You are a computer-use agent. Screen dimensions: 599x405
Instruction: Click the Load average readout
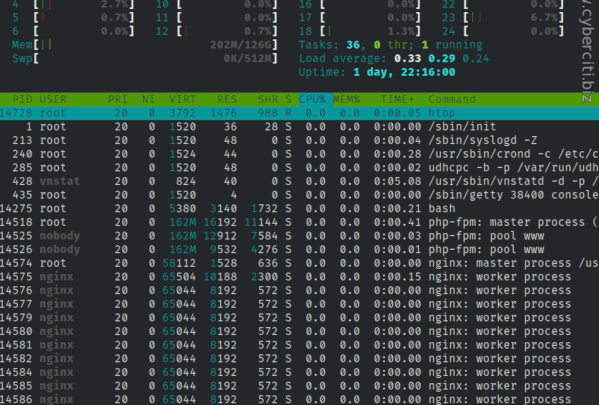pyautogui.click(x=394, y=58)
